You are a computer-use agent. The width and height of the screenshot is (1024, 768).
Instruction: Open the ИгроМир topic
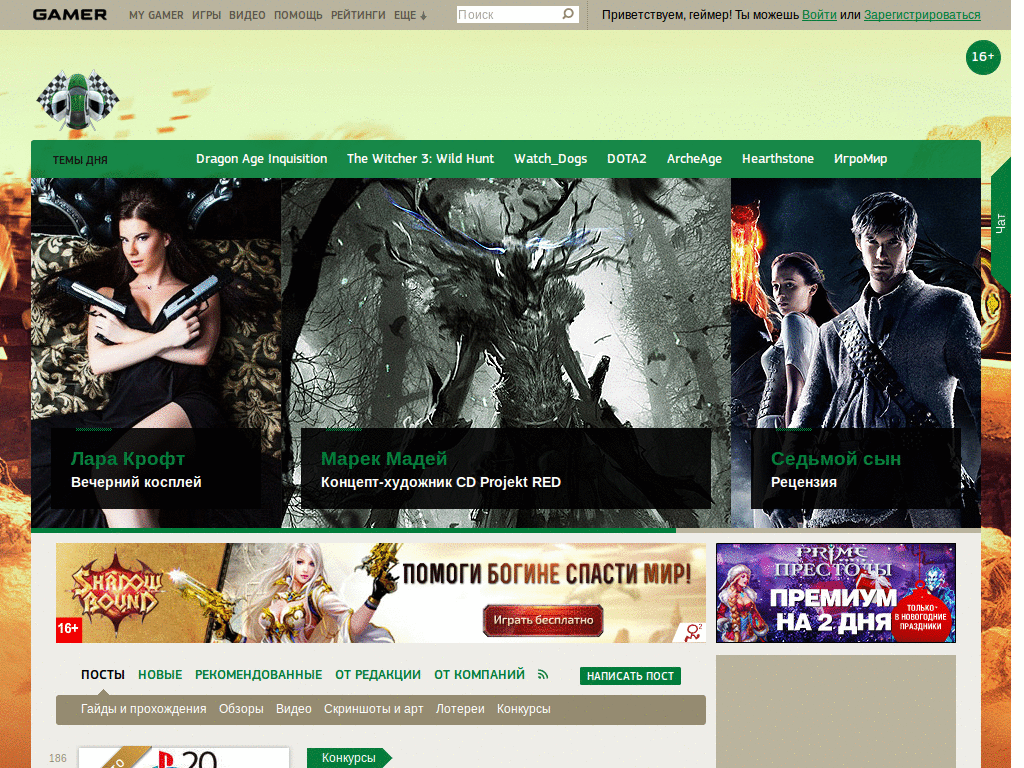860,159
